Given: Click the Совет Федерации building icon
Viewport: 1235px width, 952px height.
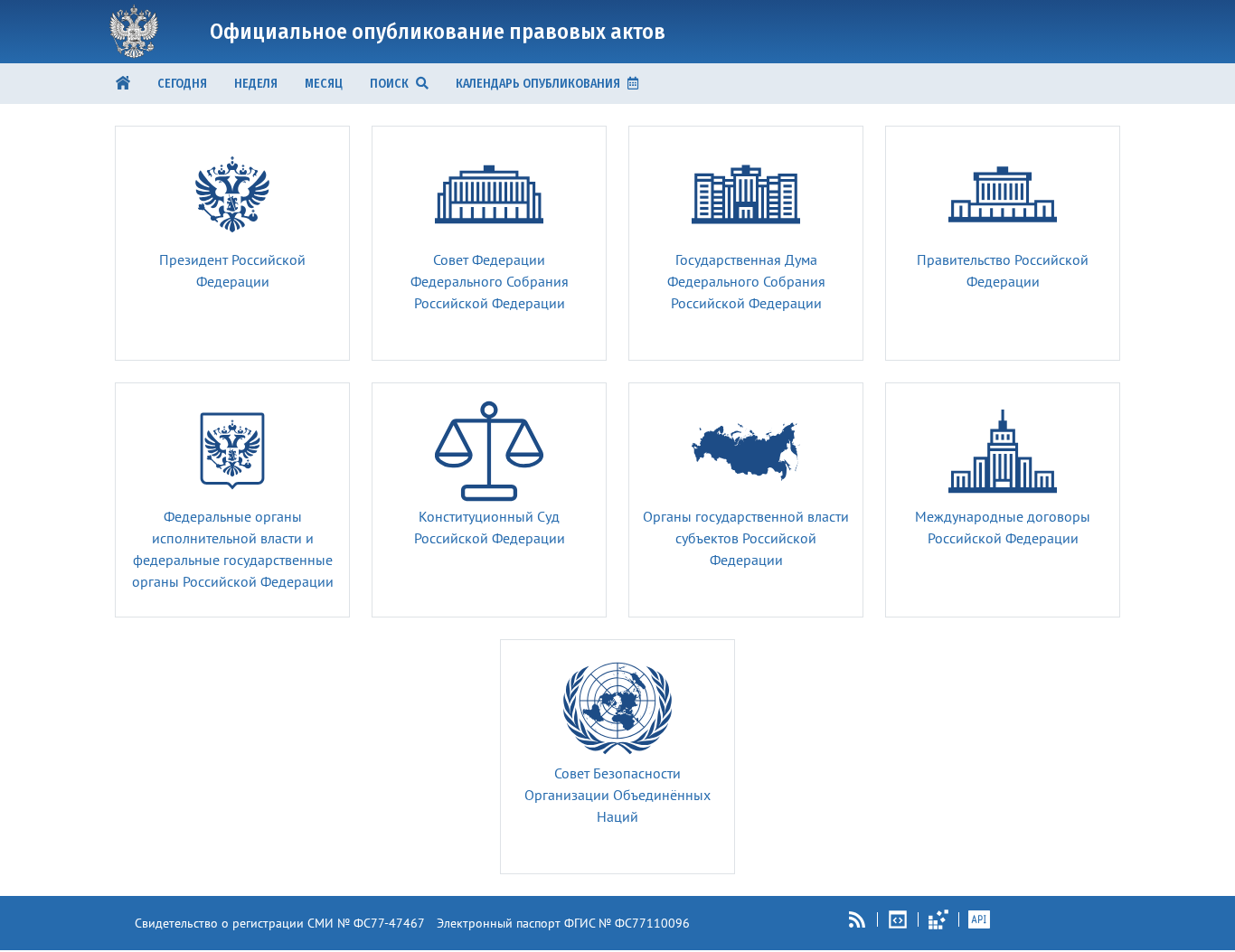Looking at the screenshot, I should [x=489, y=194].
